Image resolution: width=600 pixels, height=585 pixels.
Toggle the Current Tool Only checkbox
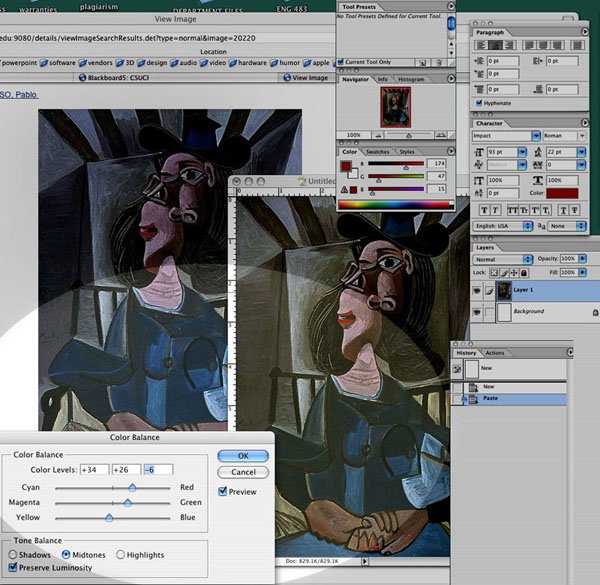(341, 62)
